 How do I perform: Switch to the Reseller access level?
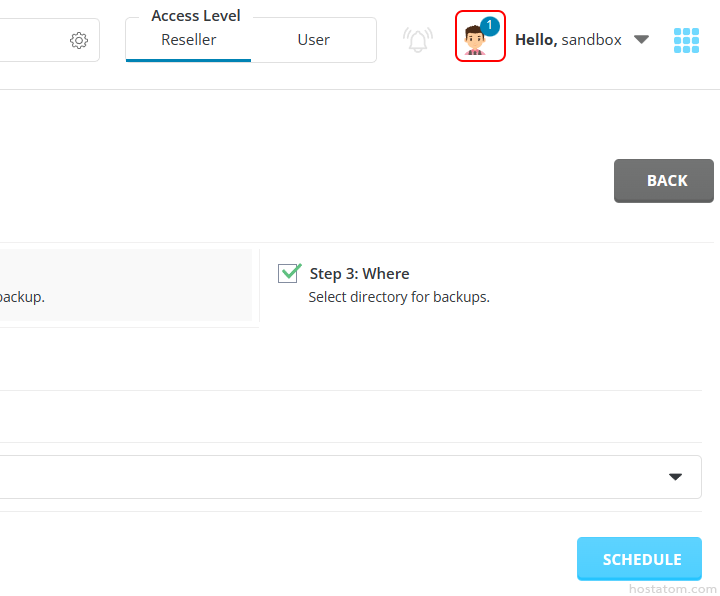point(188,40)
